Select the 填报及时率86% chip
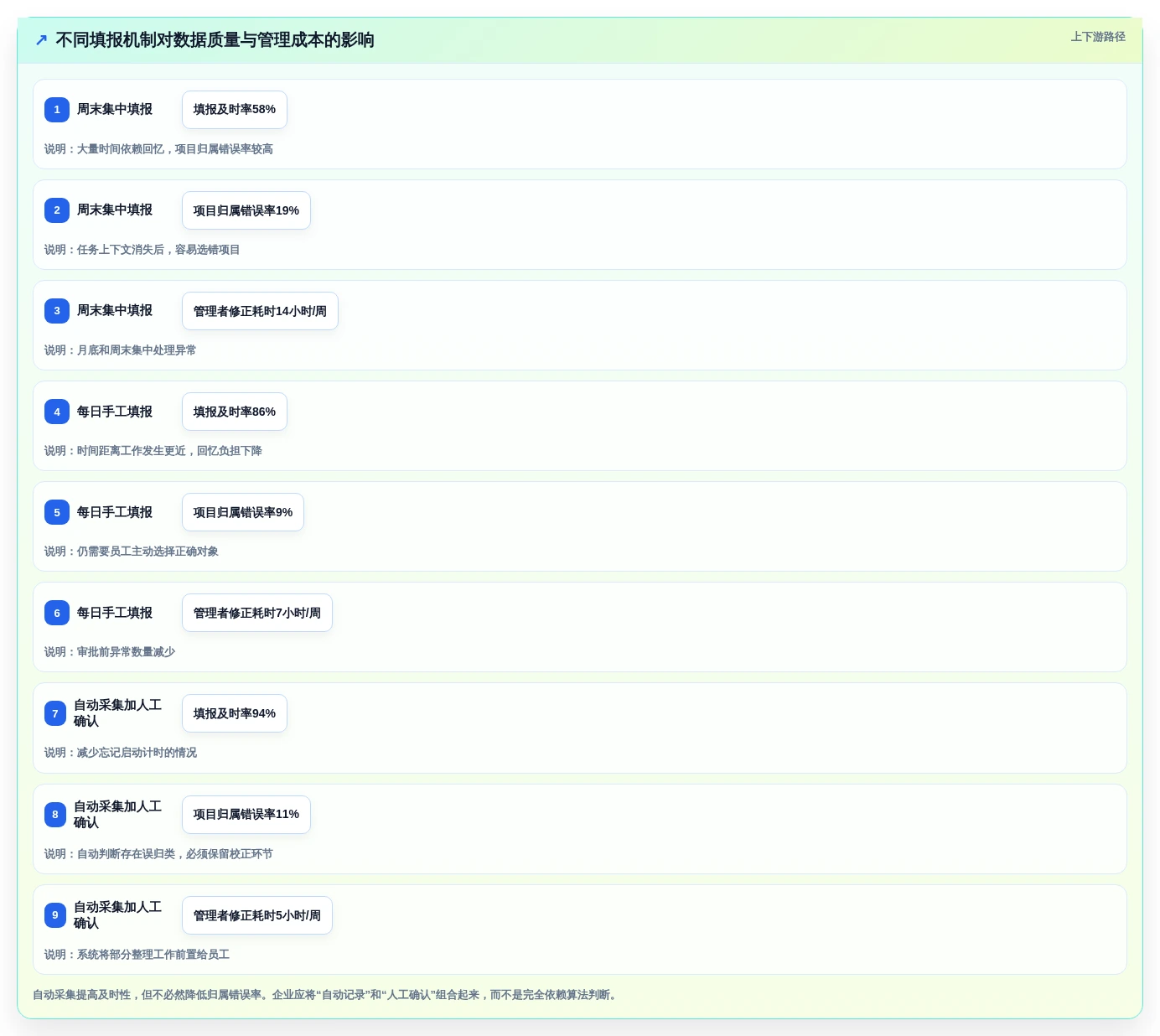This screenshot has height=1036, width=1160. (x=235, y=412)
